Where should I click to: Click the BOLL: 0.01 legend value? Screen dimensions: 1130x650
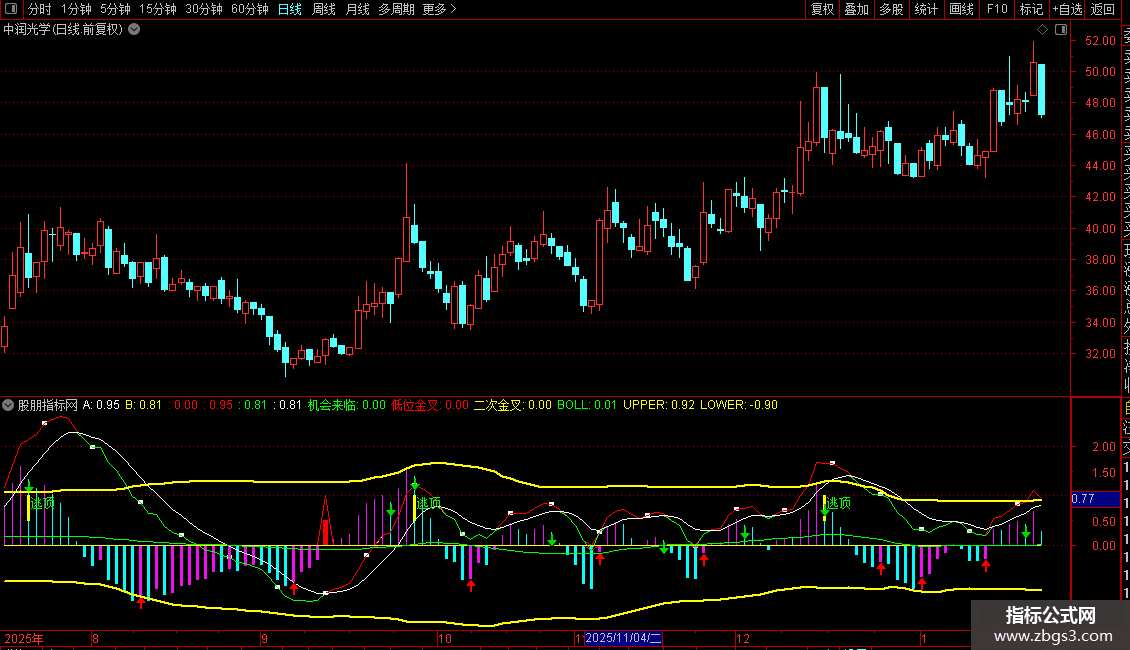click(x=587, y=405)
